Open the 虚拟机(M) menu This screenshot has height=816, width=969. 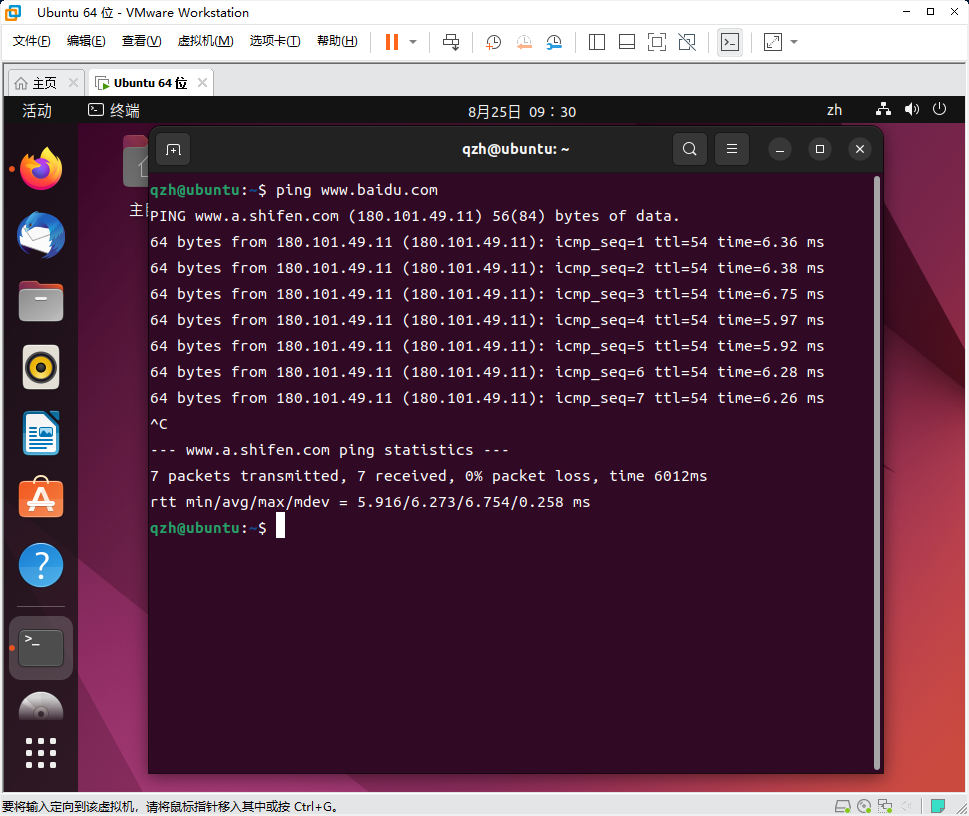click(205, 41)
